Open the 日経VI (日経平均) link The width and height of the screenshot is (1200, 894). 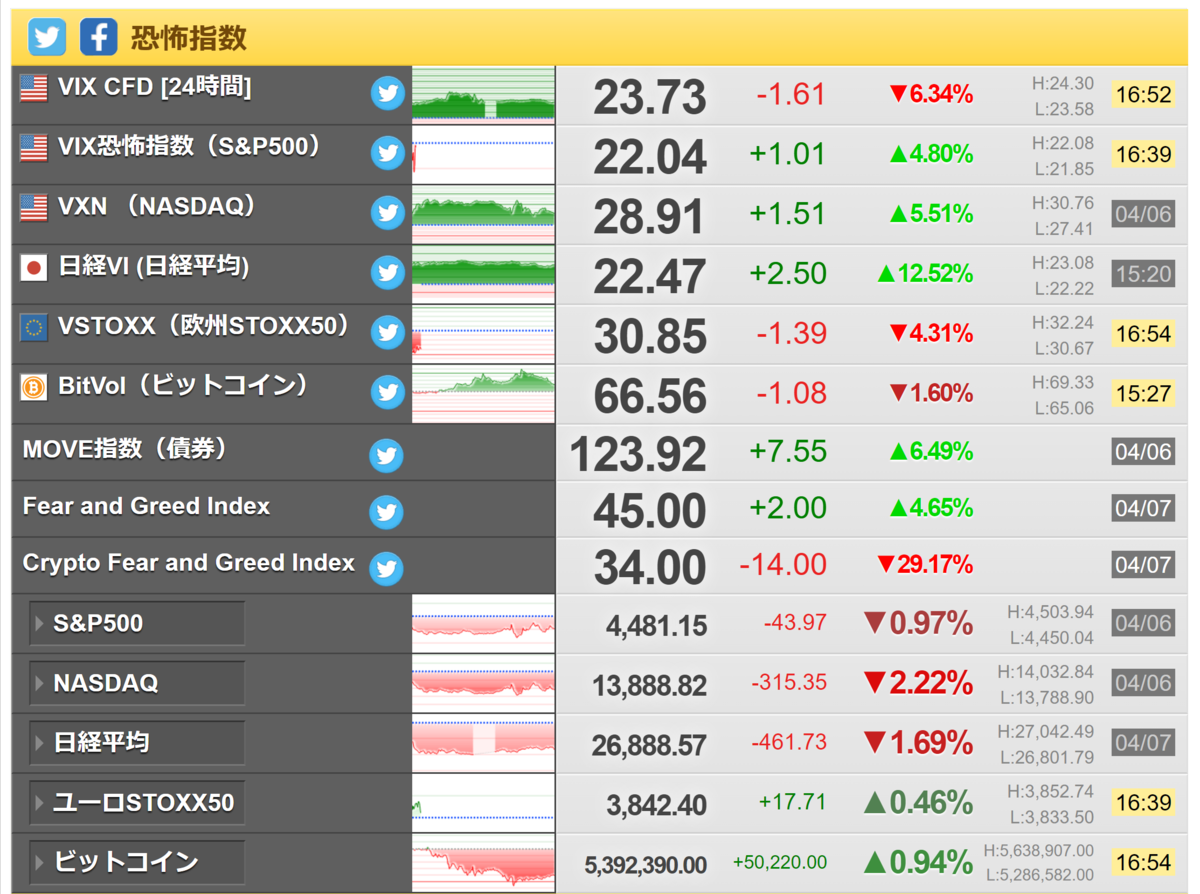point(154,267)
